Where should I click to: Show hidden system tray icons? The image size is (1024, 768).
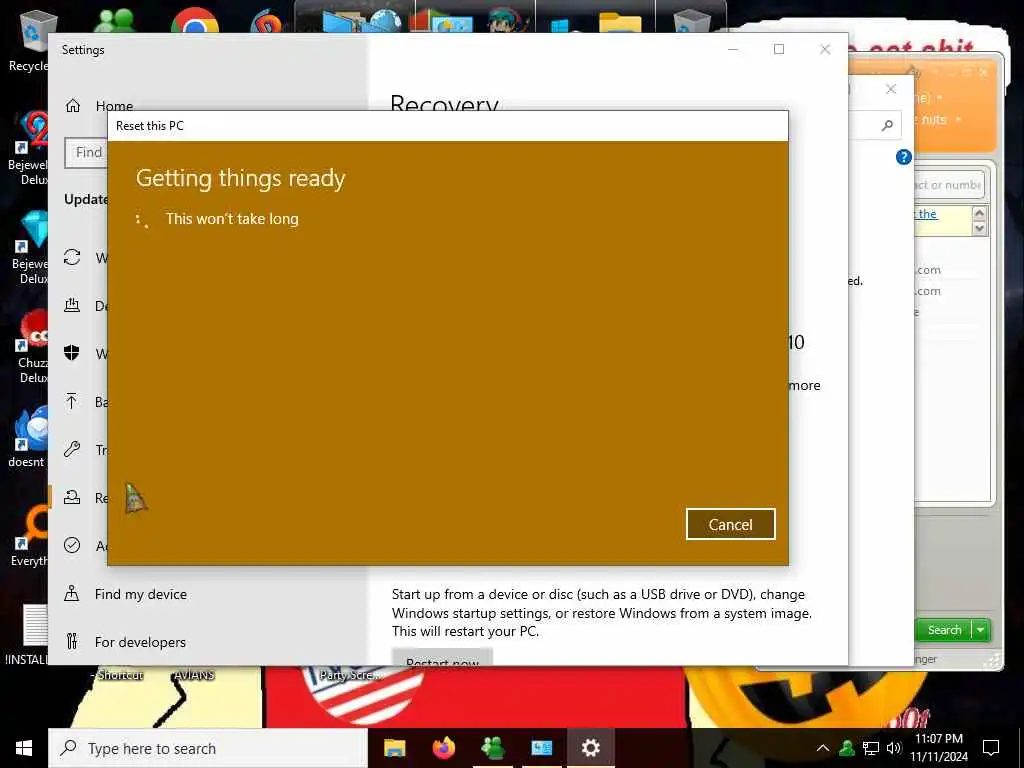point(823,748)
